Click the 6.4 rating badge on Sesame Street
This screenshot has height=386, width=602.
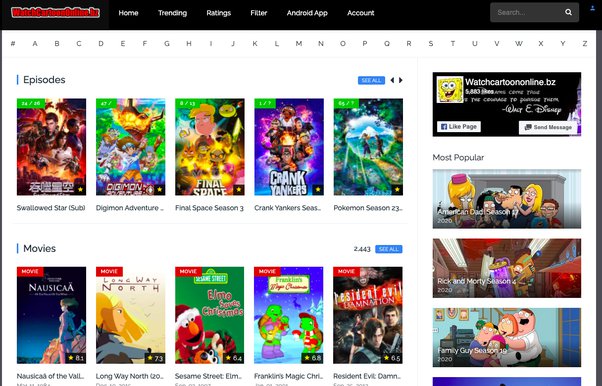[x=234, y=358]
